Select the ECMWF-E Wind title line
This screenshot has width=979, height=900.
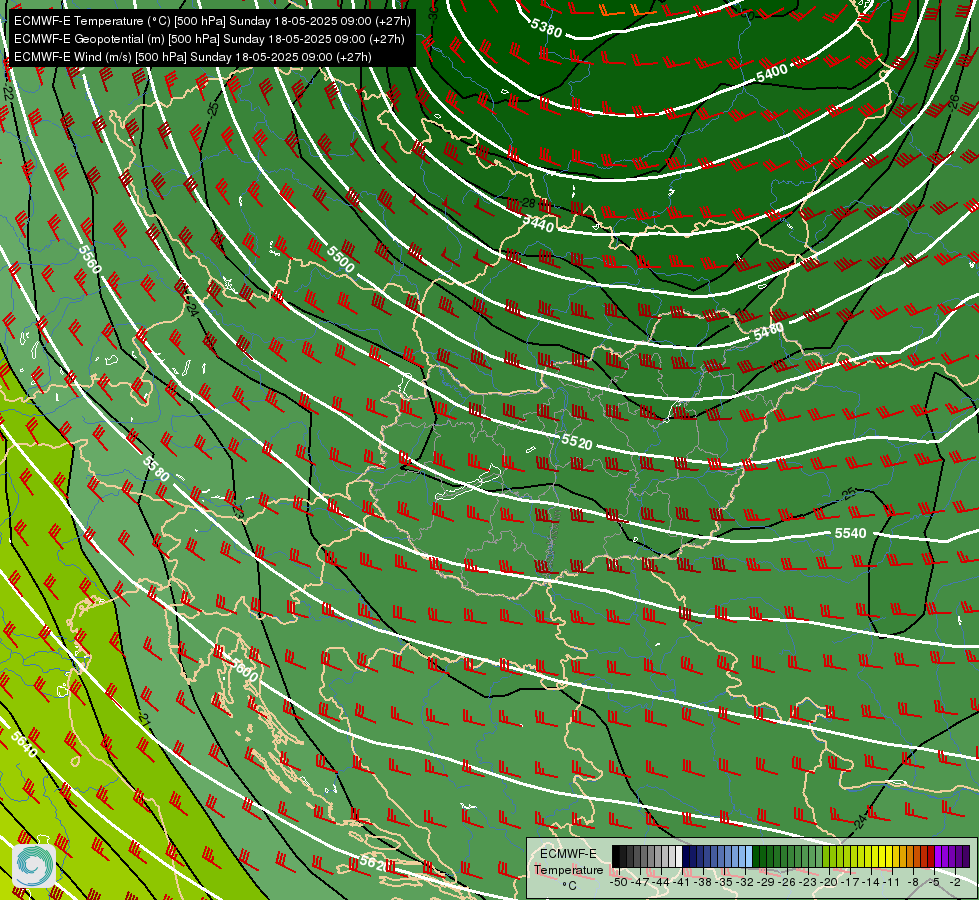pos(193,57)
